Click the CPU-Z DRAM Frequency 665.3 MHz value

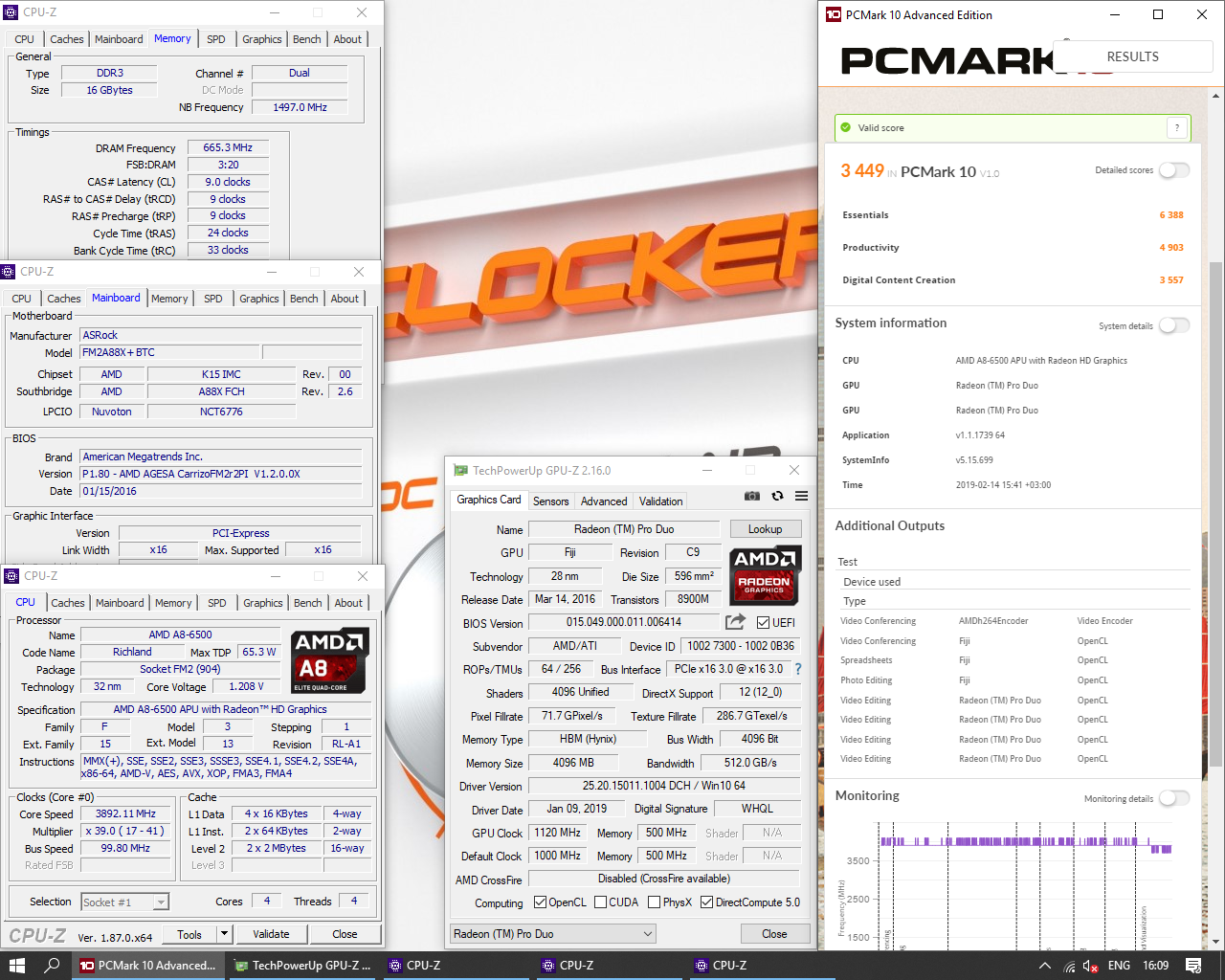click(x=228, y=147)
